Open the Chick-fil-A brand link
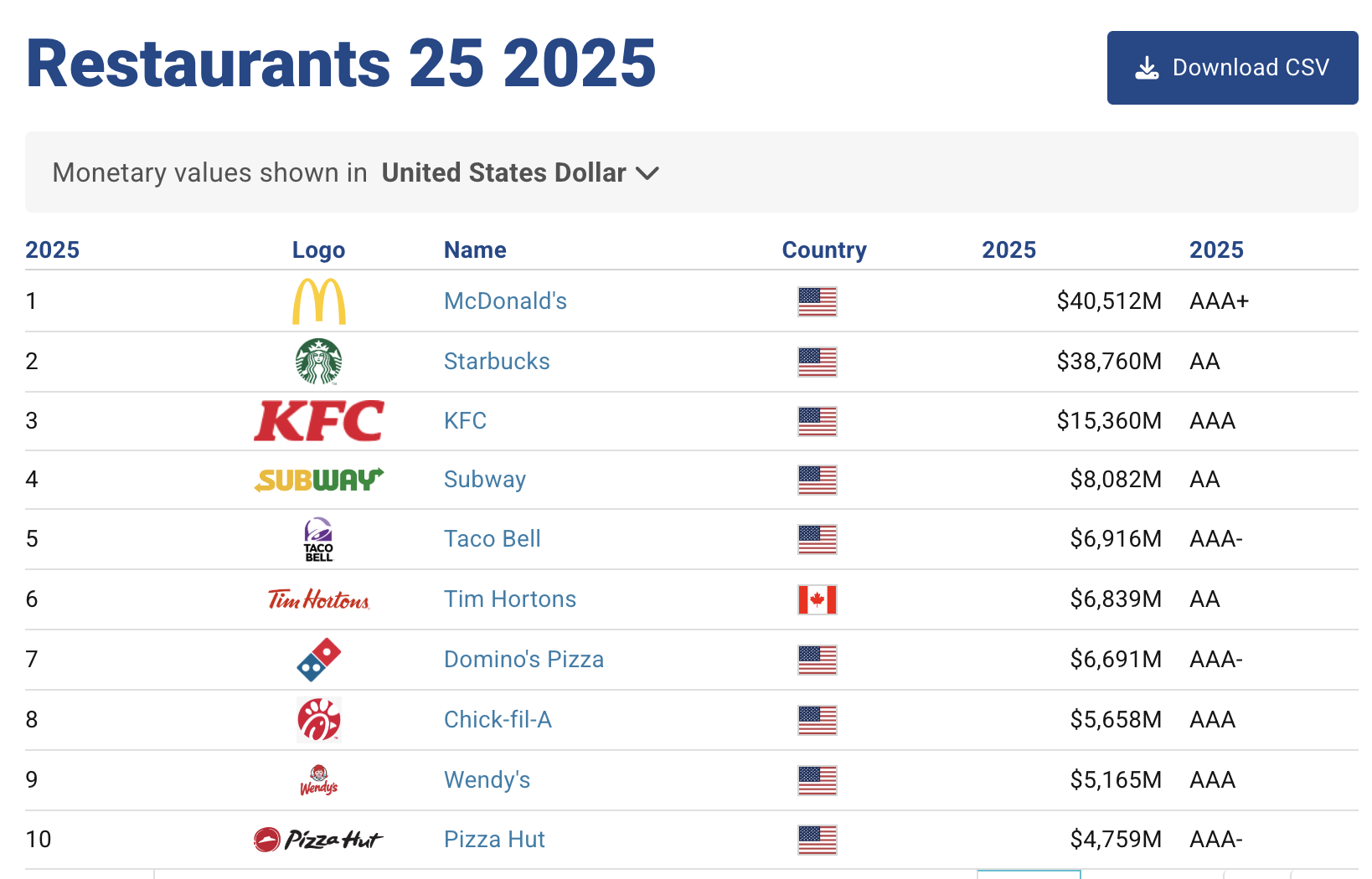 (498, 720)
